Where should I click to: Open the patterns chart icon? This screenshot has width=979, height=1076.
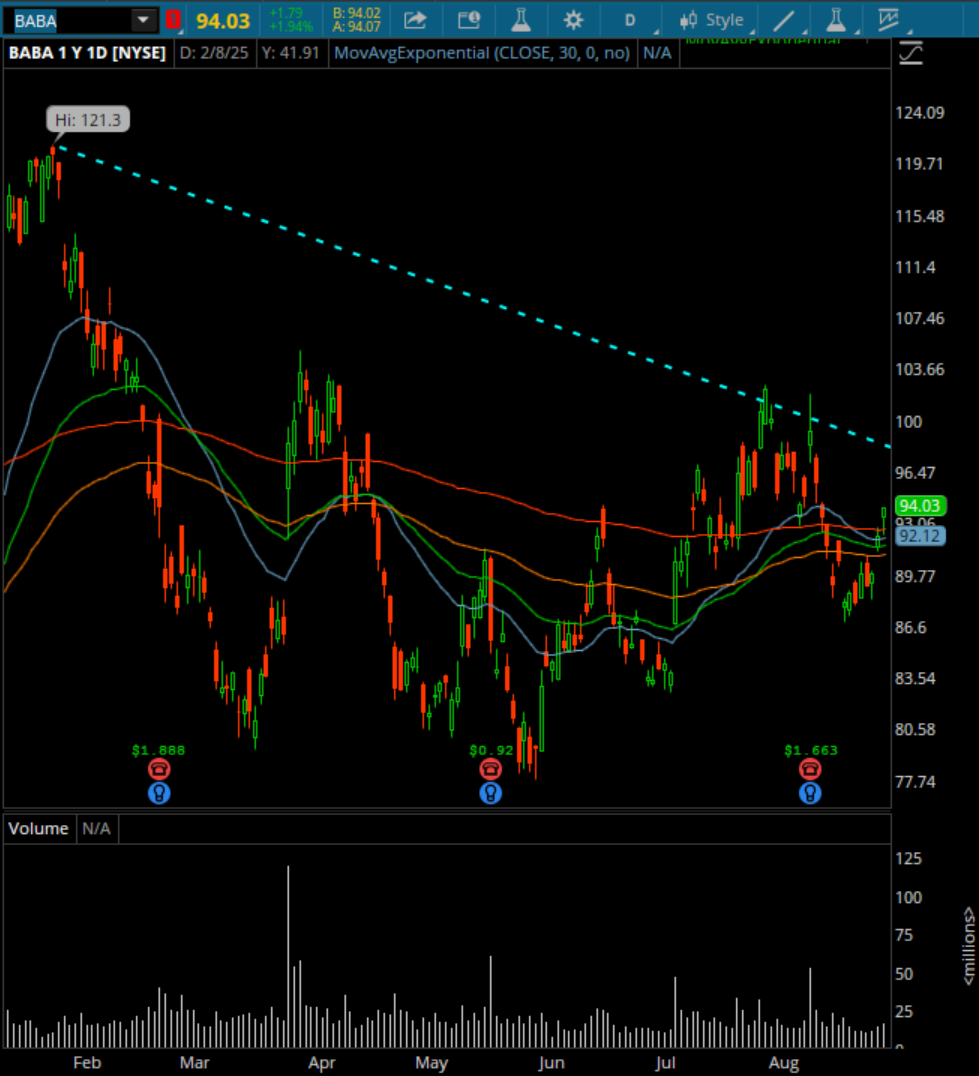click(889, 21)
